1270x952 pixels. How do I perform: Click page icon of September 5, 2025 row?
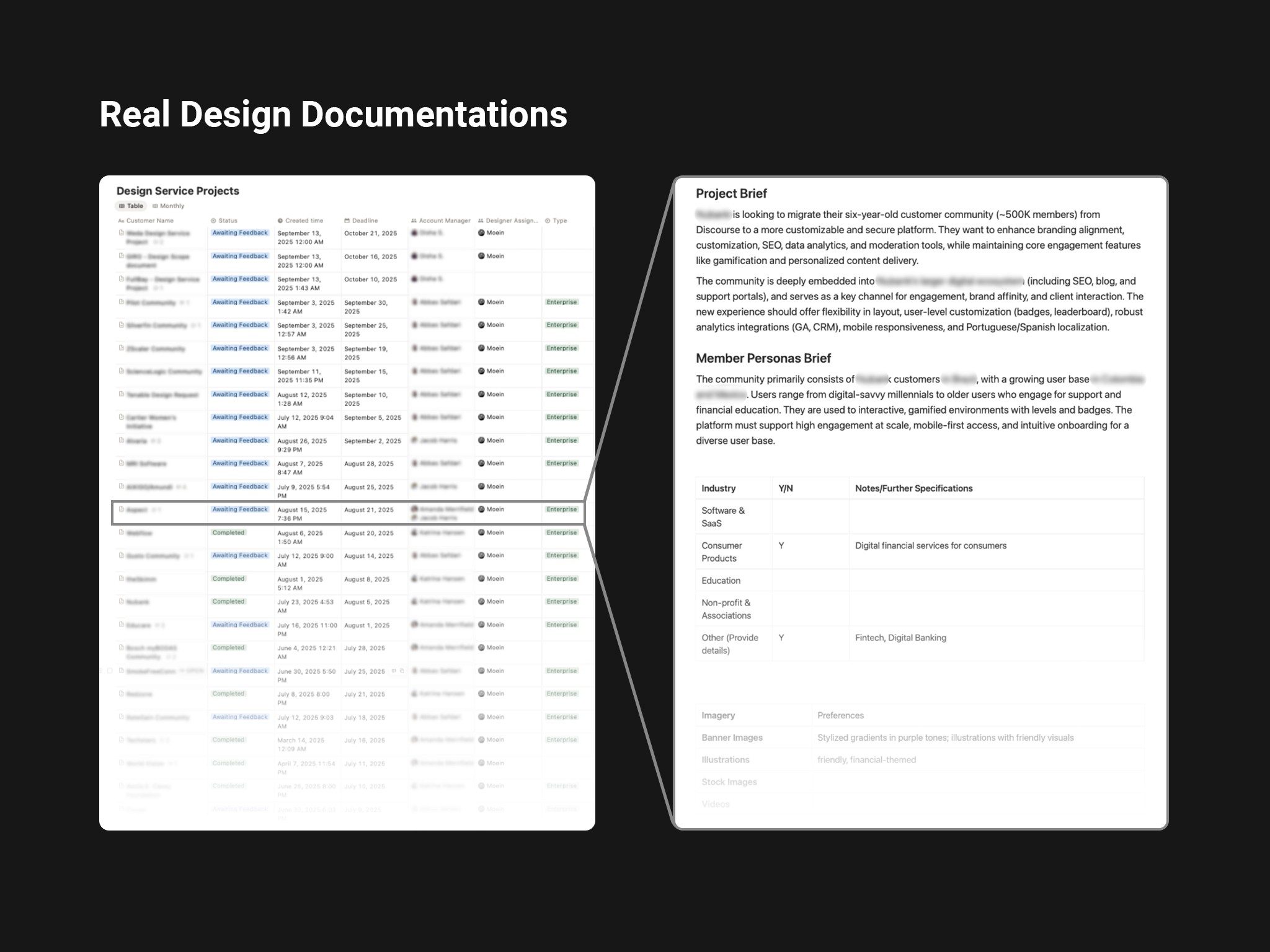(x=121, y=417)
